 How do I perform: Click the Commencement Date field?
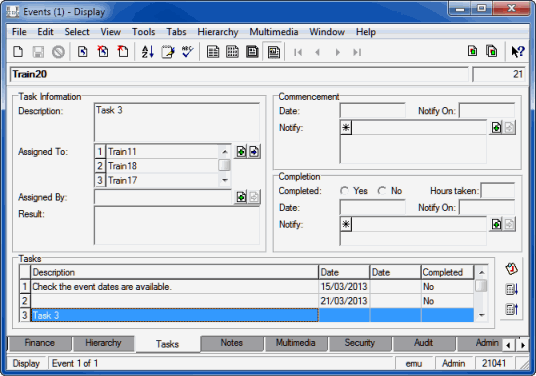pyautogui.click(x=373, y=111)
